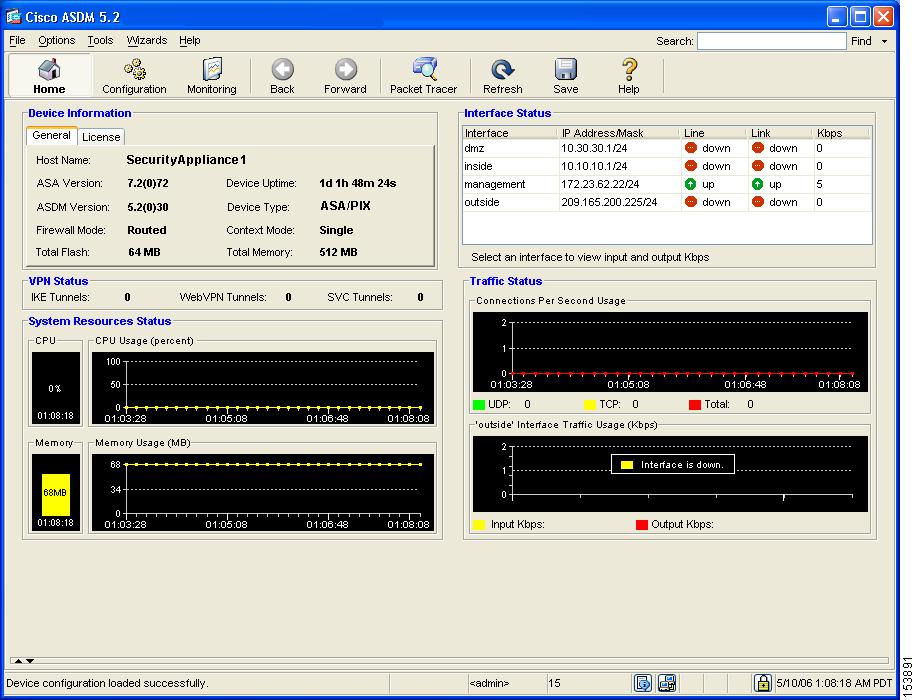Click dmz Link down status icon
917x700 pixels.
757,148
